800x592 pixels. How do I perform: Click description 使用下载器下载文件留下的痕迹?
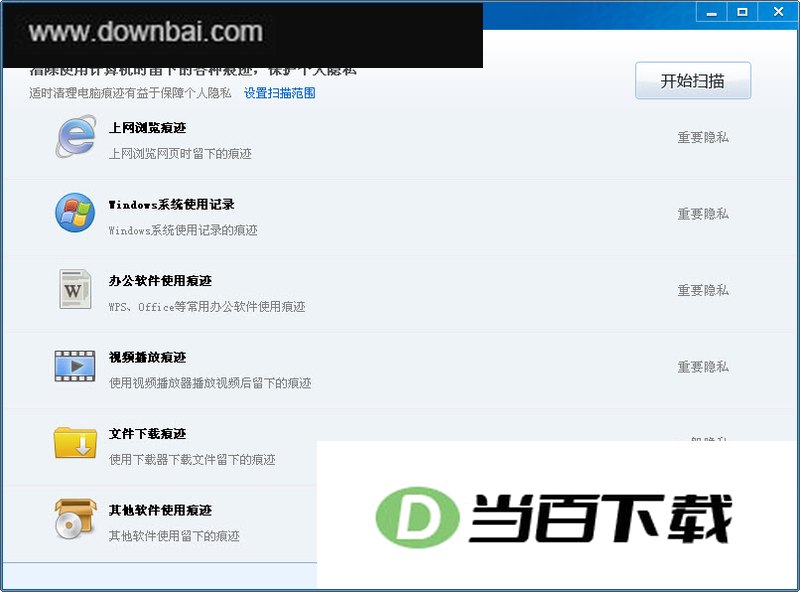192,460
